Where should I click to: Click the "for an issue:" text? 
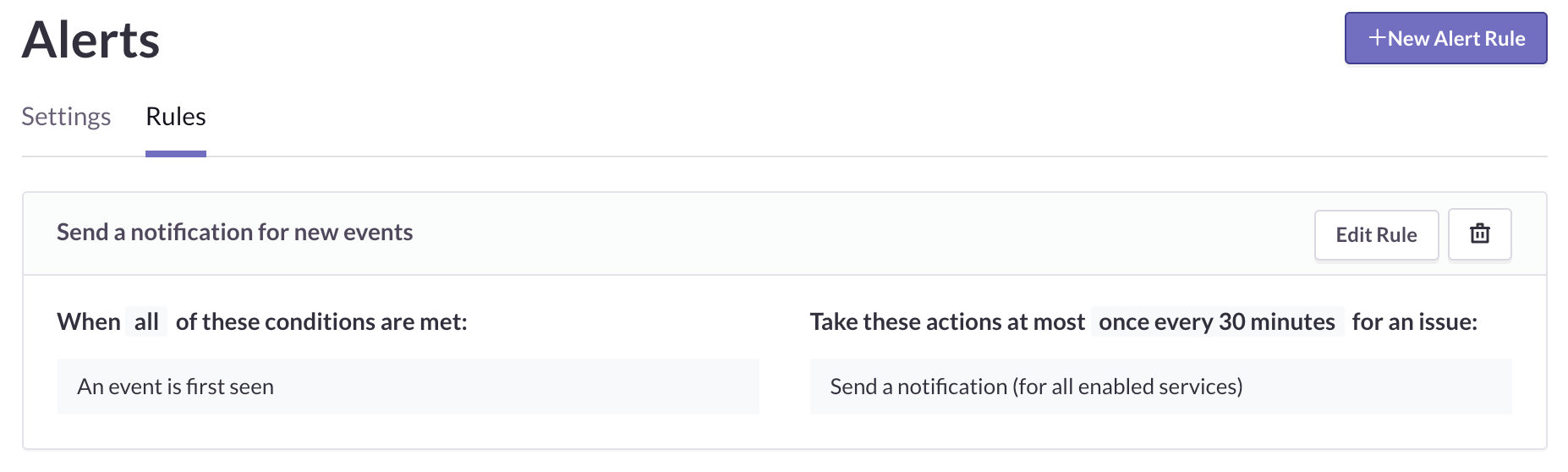click(x=1414, y=321)
